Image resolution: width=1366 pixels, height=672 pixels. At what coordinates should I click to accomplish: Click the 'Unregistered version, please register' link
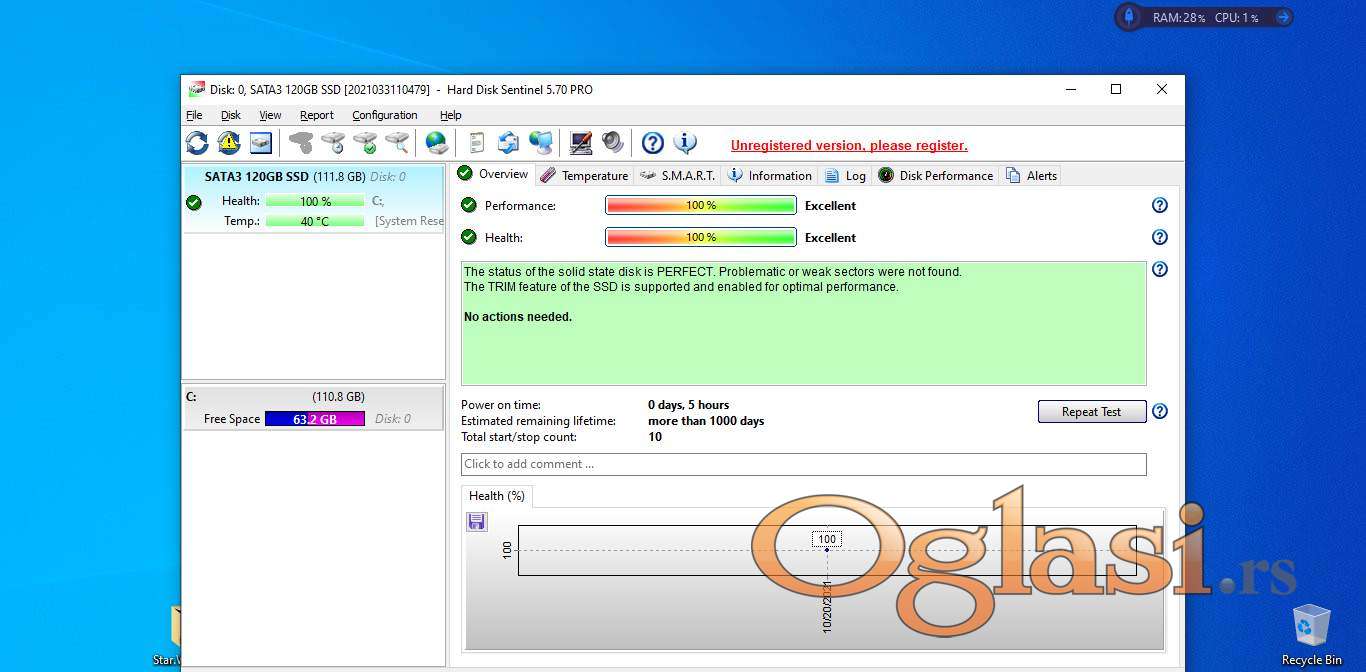(x=848, y=145)
